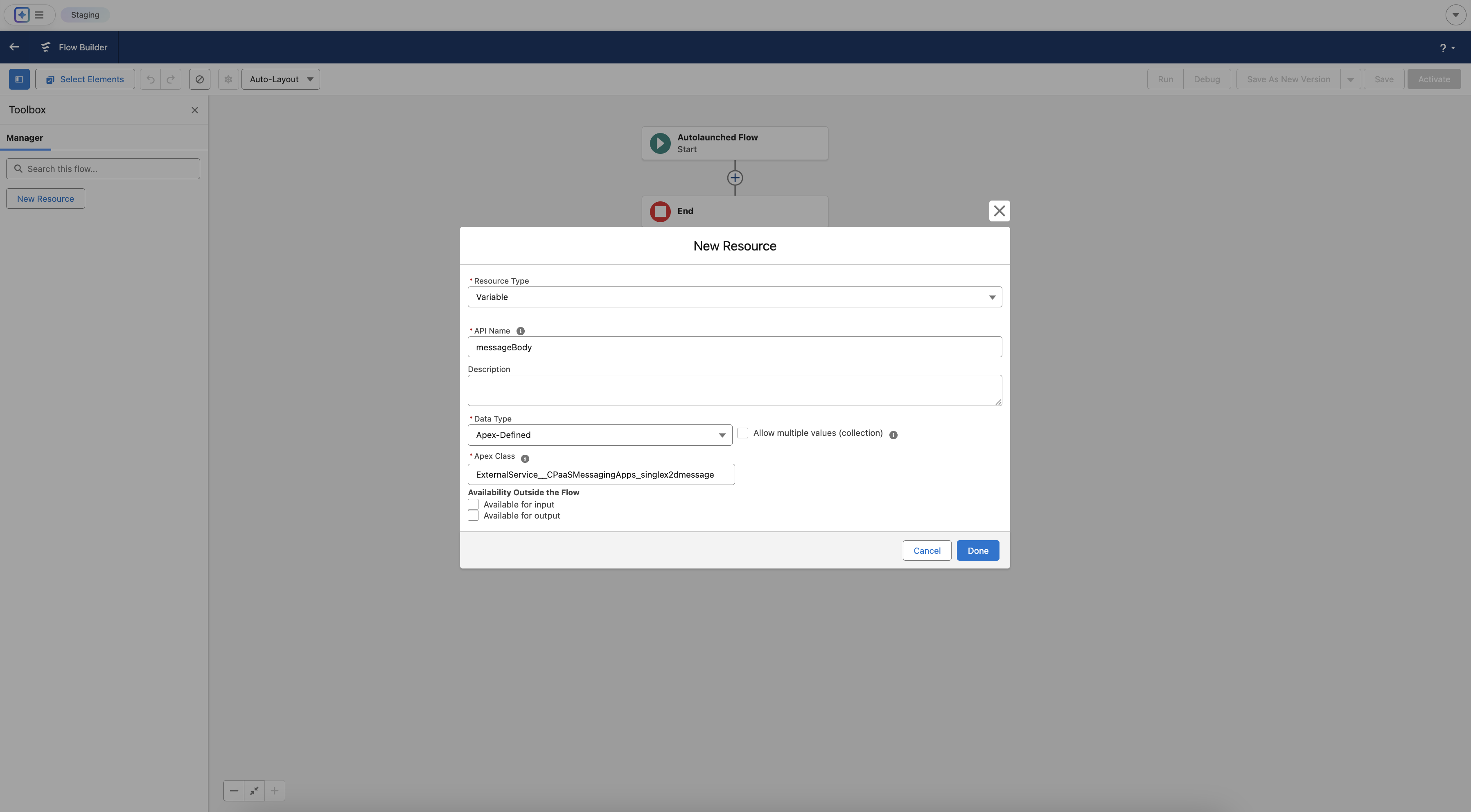Screen dimensions: 1471x812
Task: Fit the flow to view with the resize icon
Action: [x=254, y=791]
